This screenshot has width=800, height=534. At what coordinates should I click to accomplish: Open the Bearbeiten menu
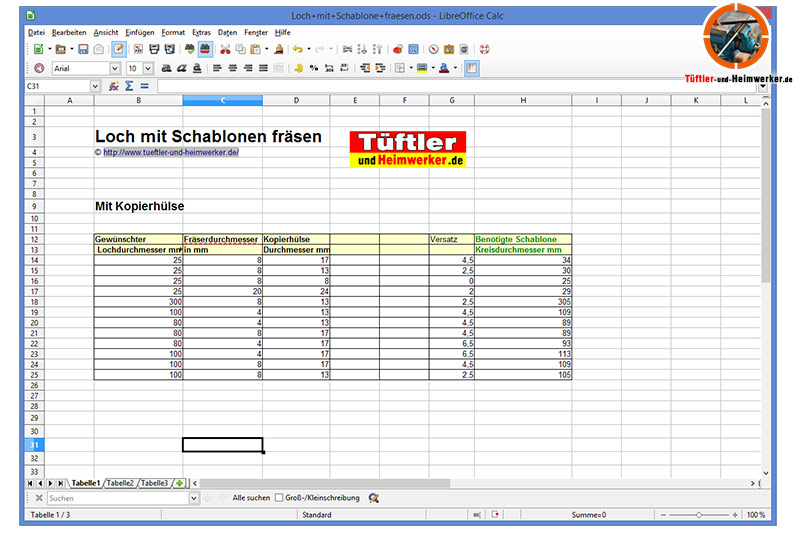69,33
